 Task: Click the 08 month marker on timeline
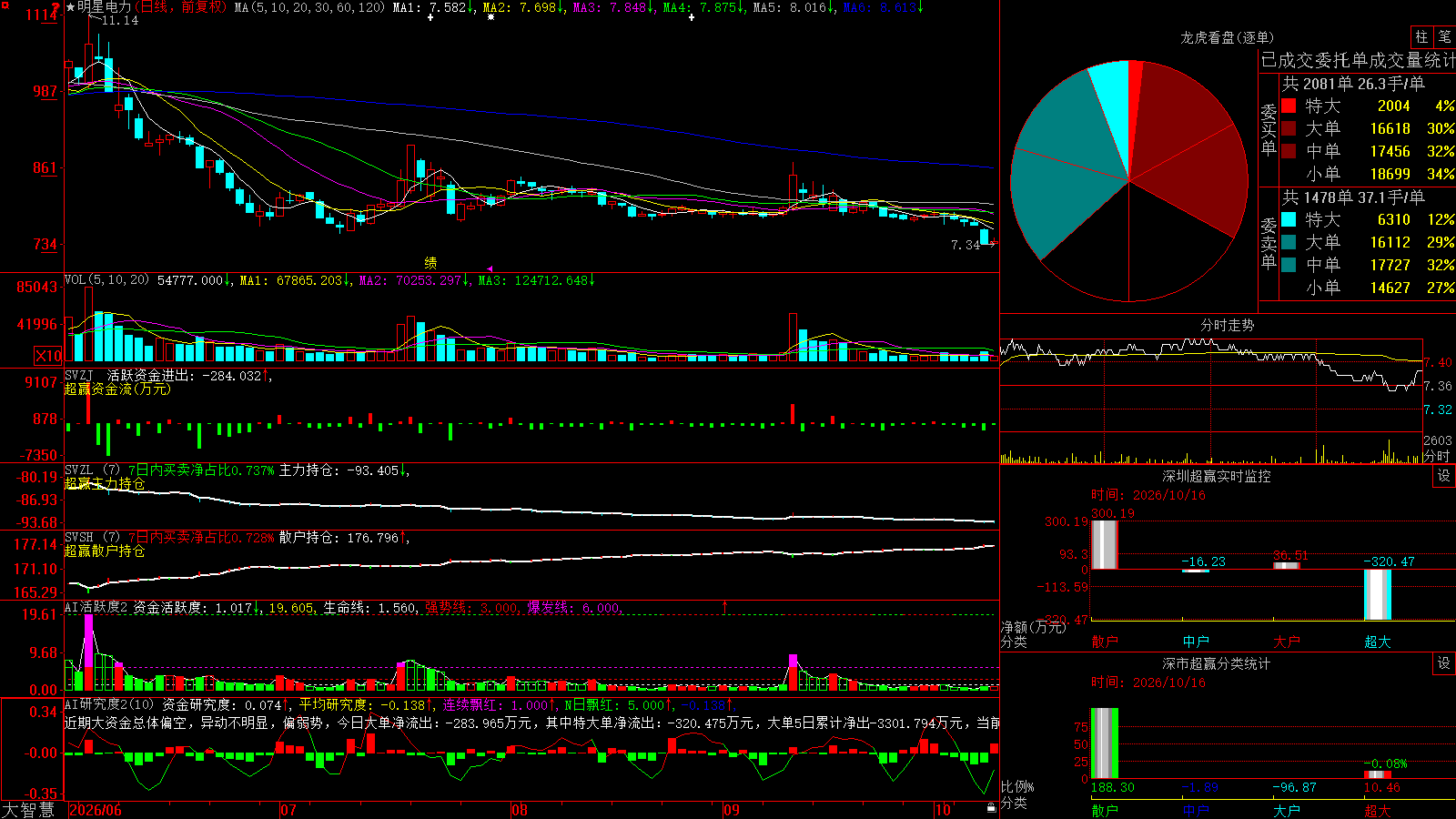pos(520,810)
